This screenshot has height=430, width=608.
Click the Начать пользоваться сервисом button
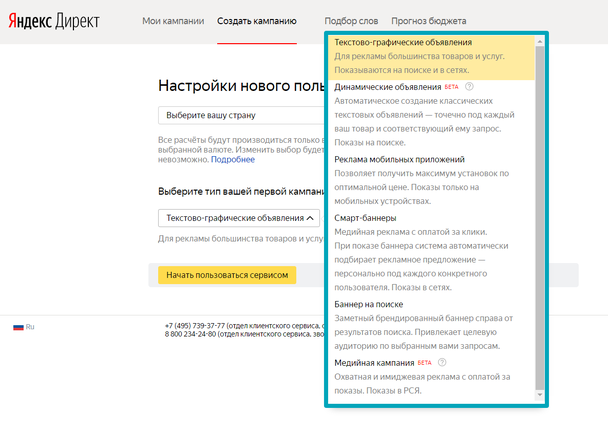227,275
